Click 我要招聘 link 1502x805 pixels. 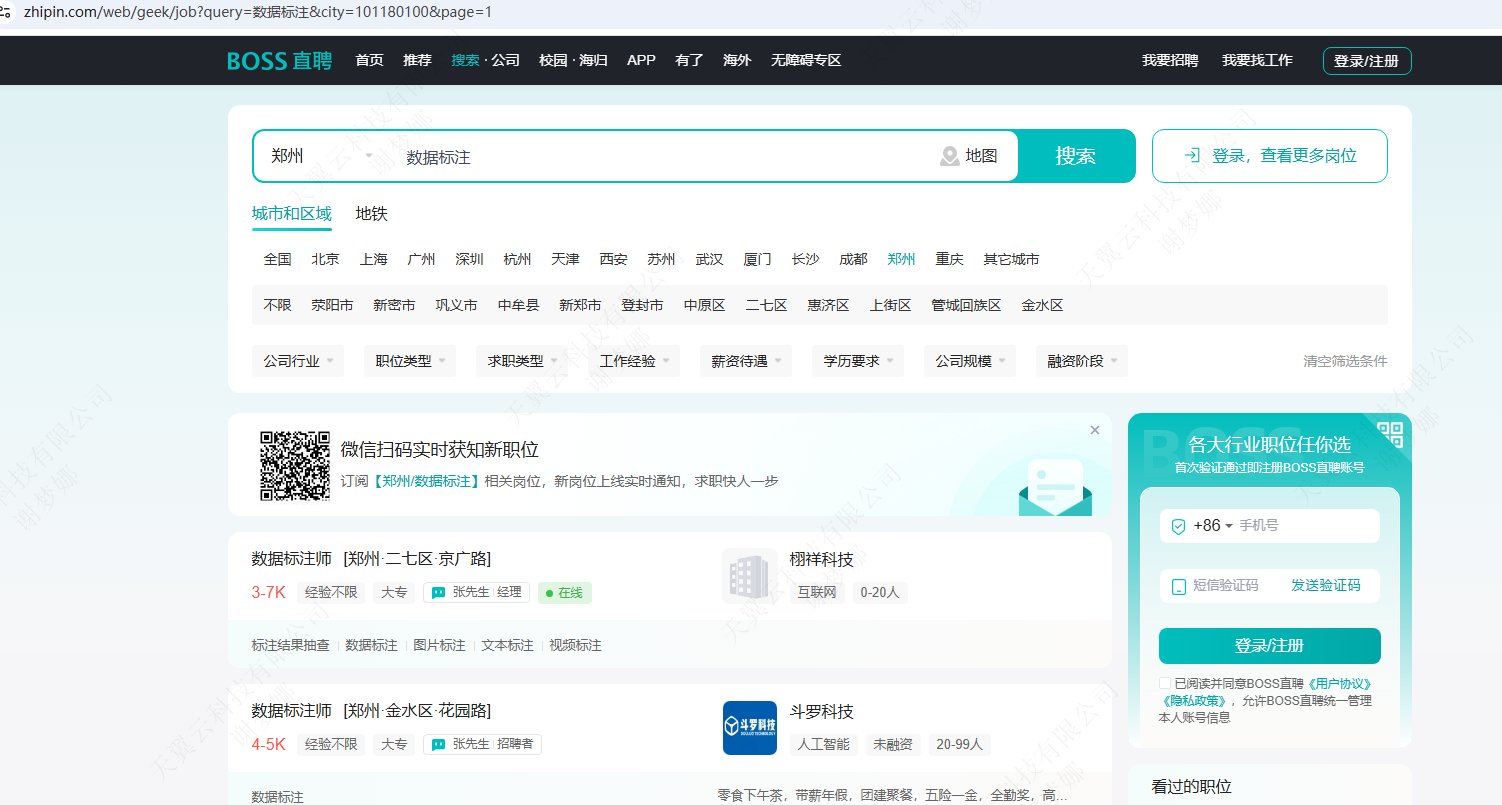point(1170,60)
